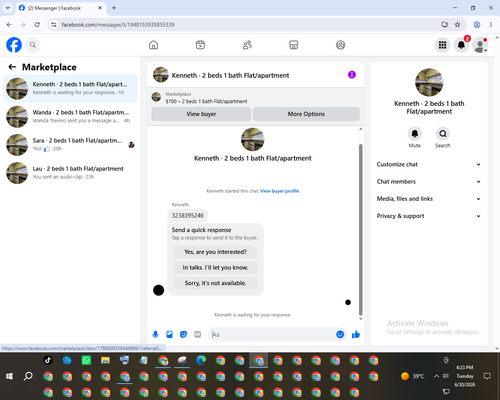Open the Menu grid icon

point(442,45)
